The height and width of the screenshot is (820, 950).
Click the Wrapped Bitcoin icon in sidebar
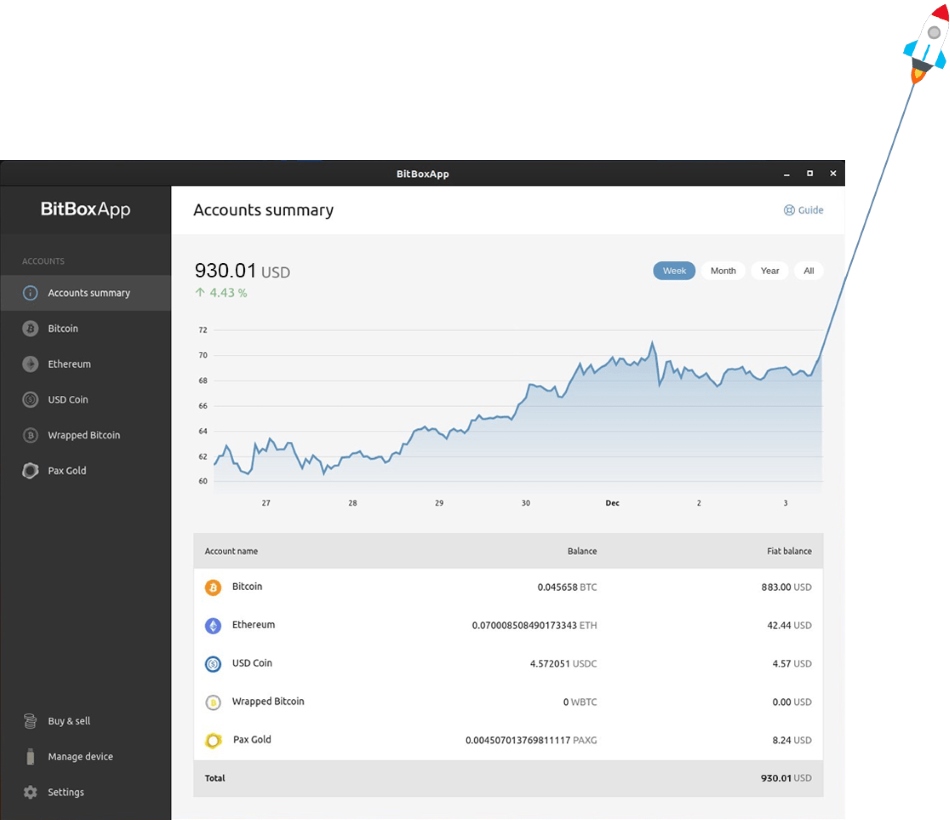pyautogui.click(x=30, y=435)
